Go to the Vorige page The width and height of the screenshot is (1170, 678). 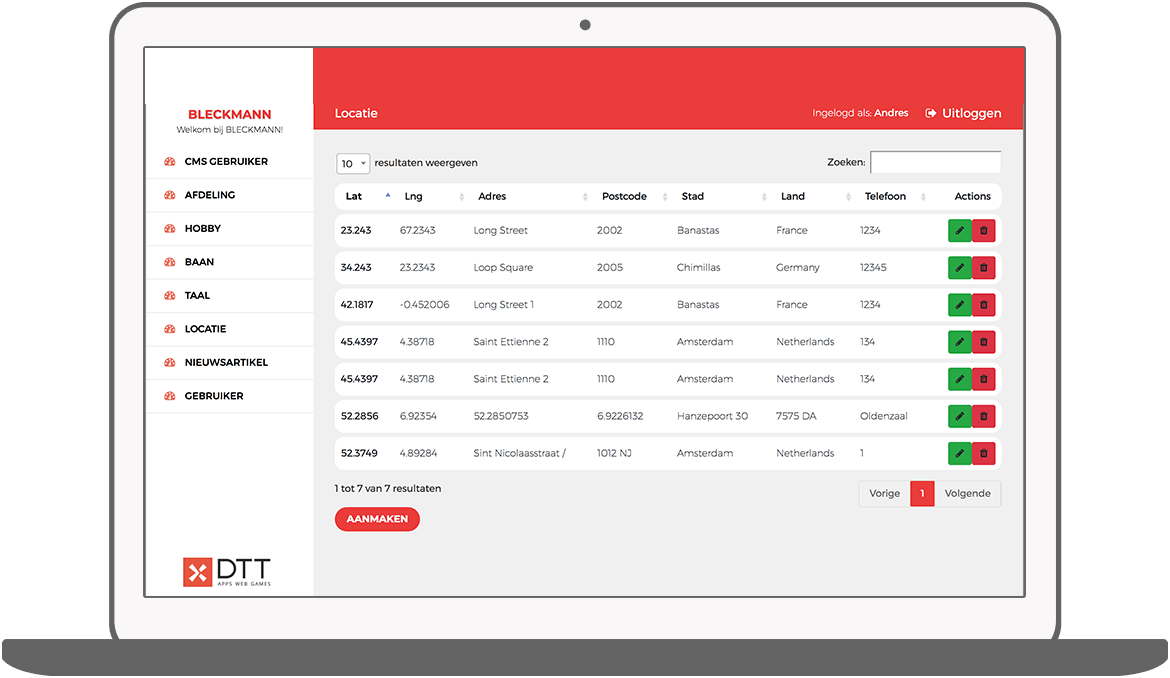point(884,494)
